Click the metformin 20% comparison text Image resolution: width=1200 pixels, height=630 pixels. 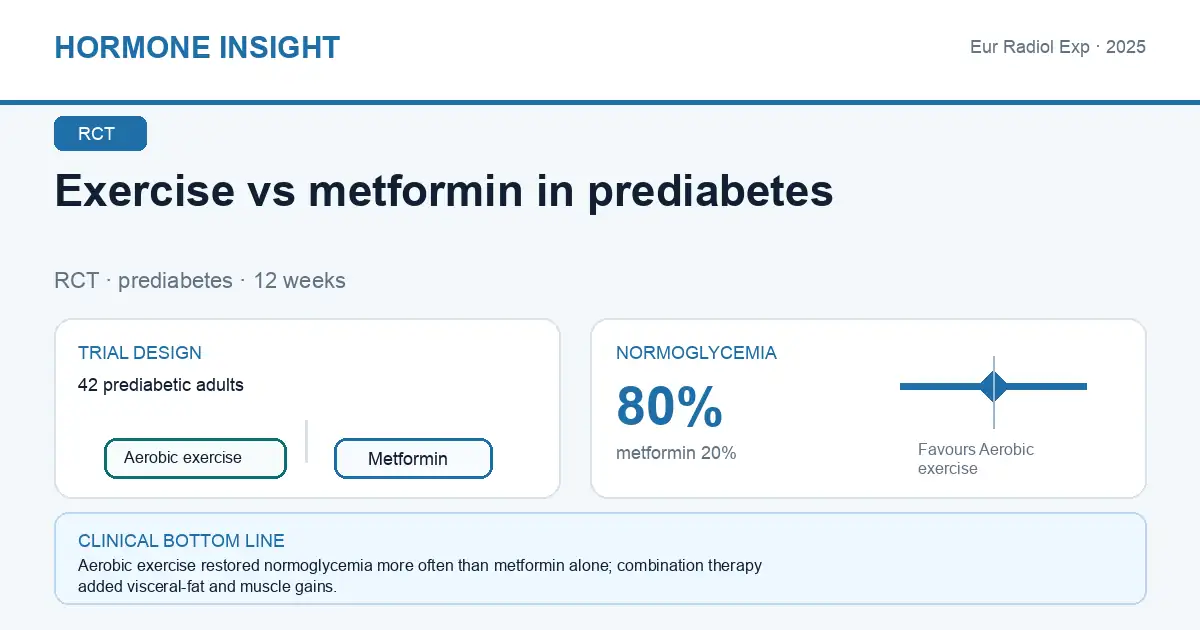(x=676, y=453)
